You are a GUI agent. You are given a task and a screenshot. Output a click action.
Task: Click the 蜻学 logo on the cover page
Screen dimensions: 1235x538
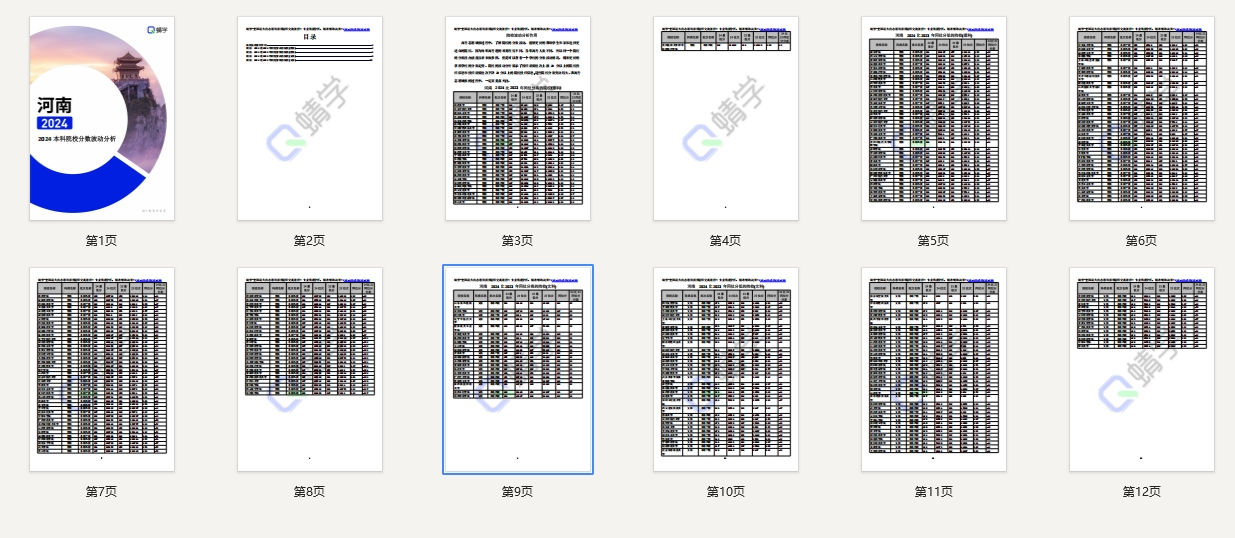coord(157,31)
